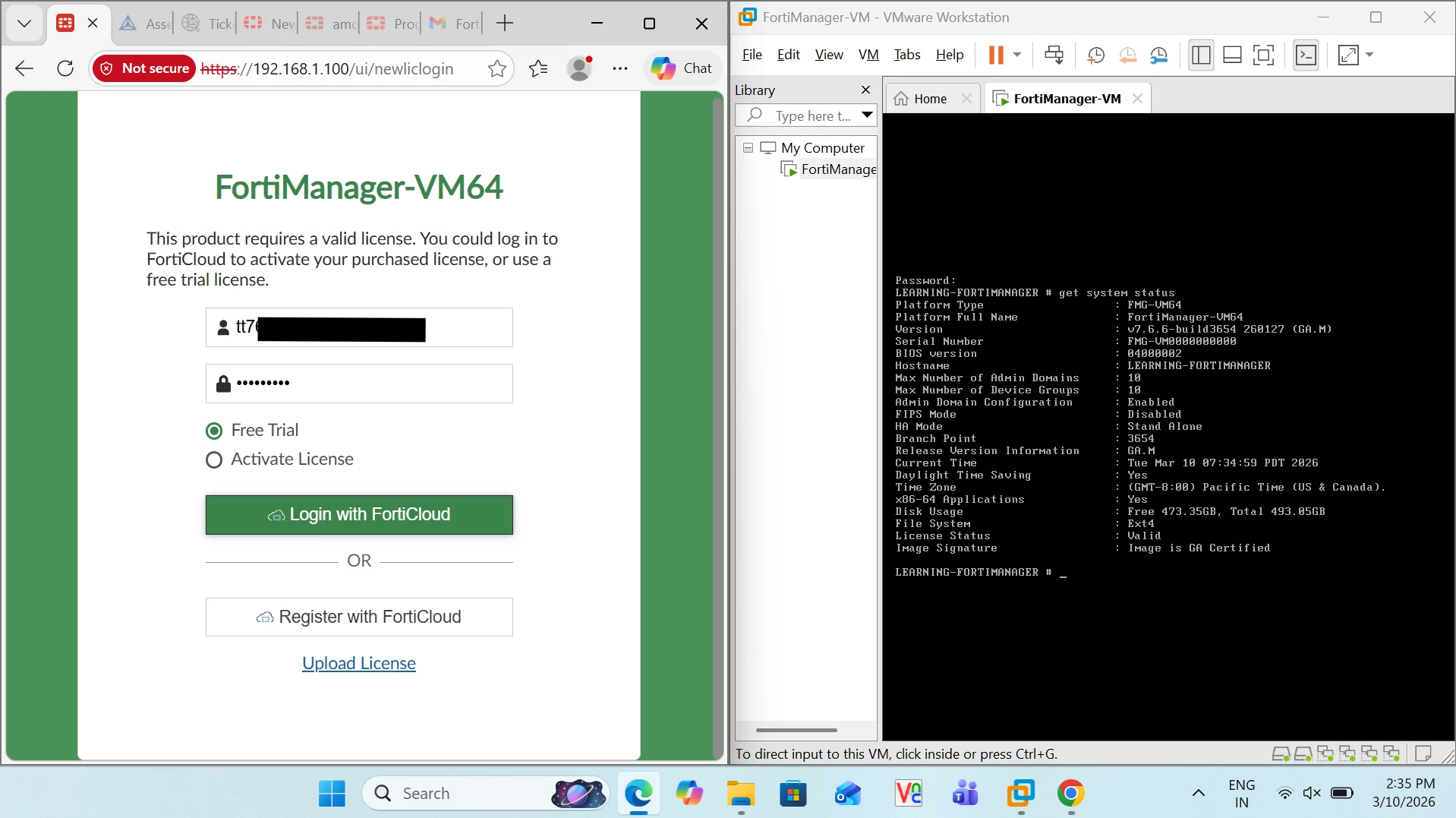Revert the VM to its snapshot
This screenshot has height=818, width=1456.
1127,55
